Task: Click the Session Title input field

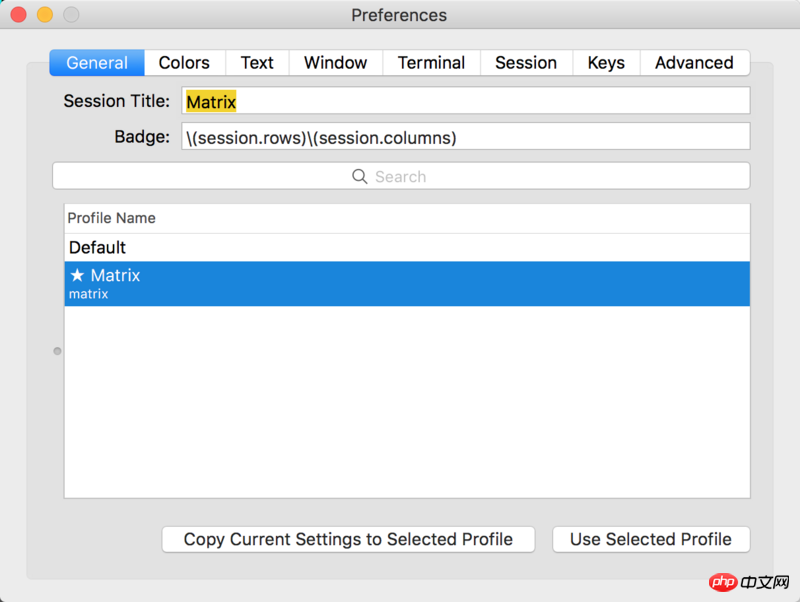Action: [466, 101]
